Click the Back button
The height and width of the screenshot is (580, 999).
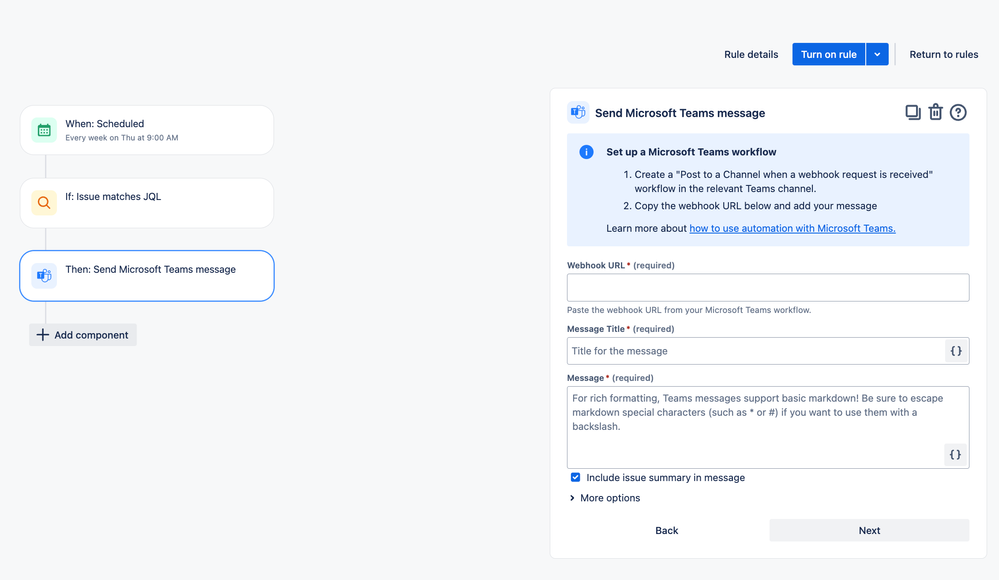click(x=666, y=530)
